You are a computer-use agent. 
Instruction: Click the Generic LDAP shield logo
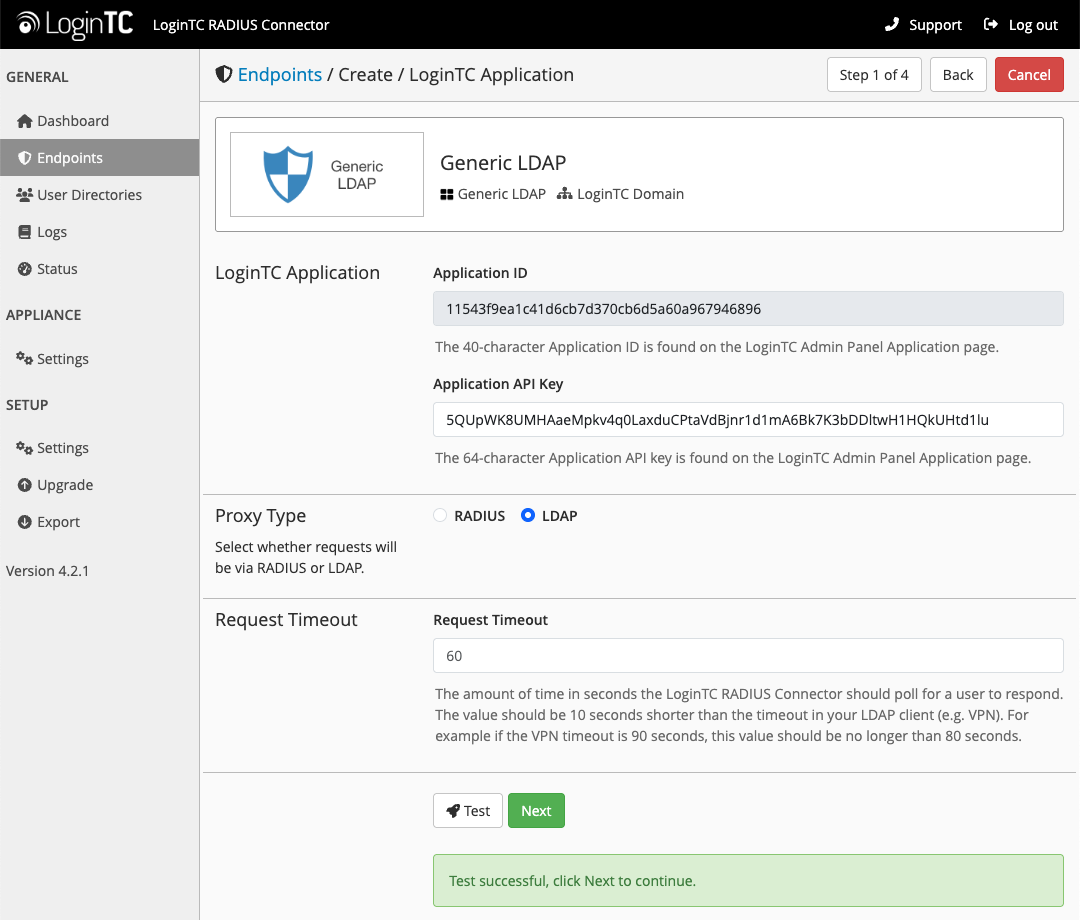click(288, 175)
